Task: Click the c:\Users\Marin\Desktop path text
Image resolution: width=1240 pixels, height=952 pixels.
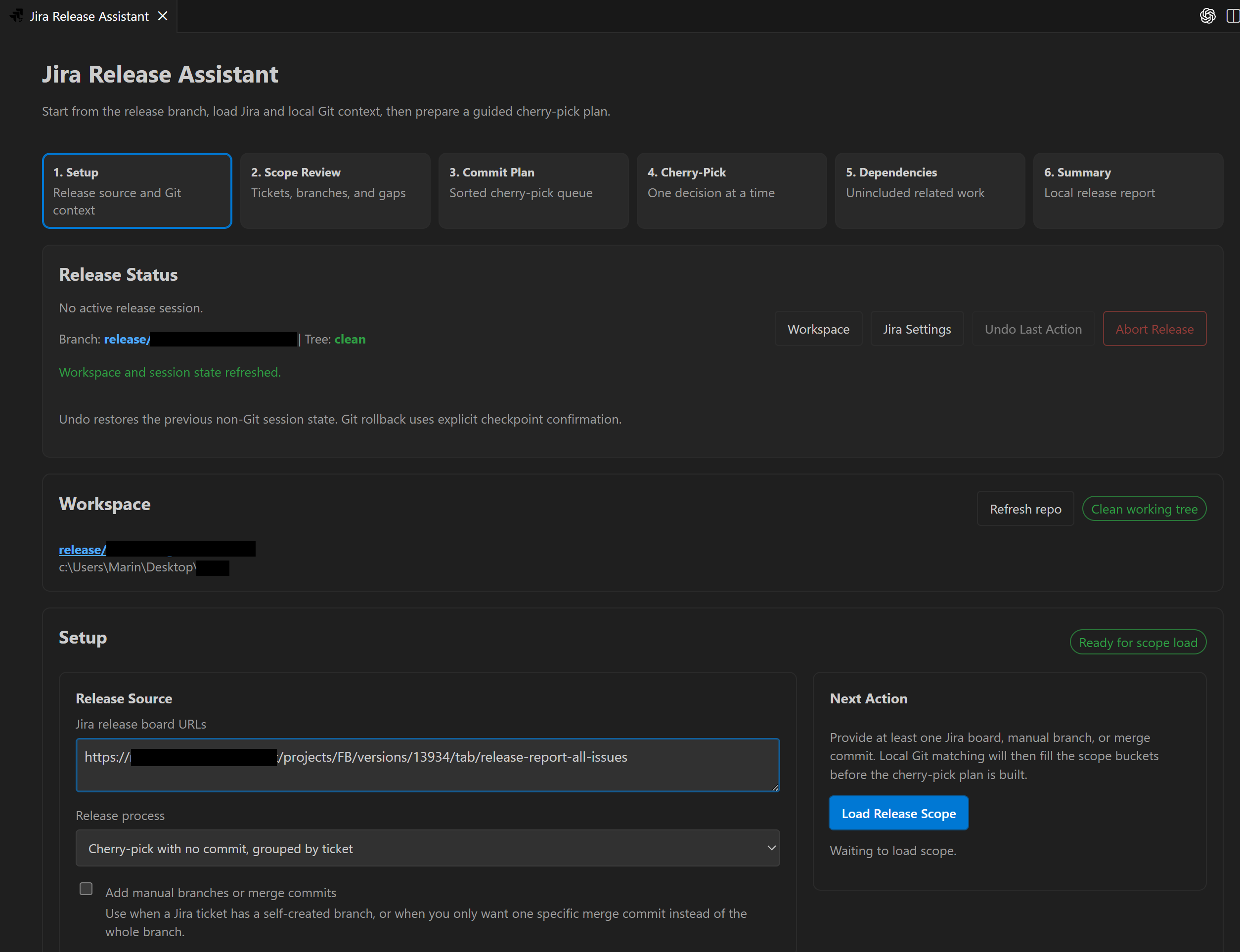Action: [x=128, y=567]
